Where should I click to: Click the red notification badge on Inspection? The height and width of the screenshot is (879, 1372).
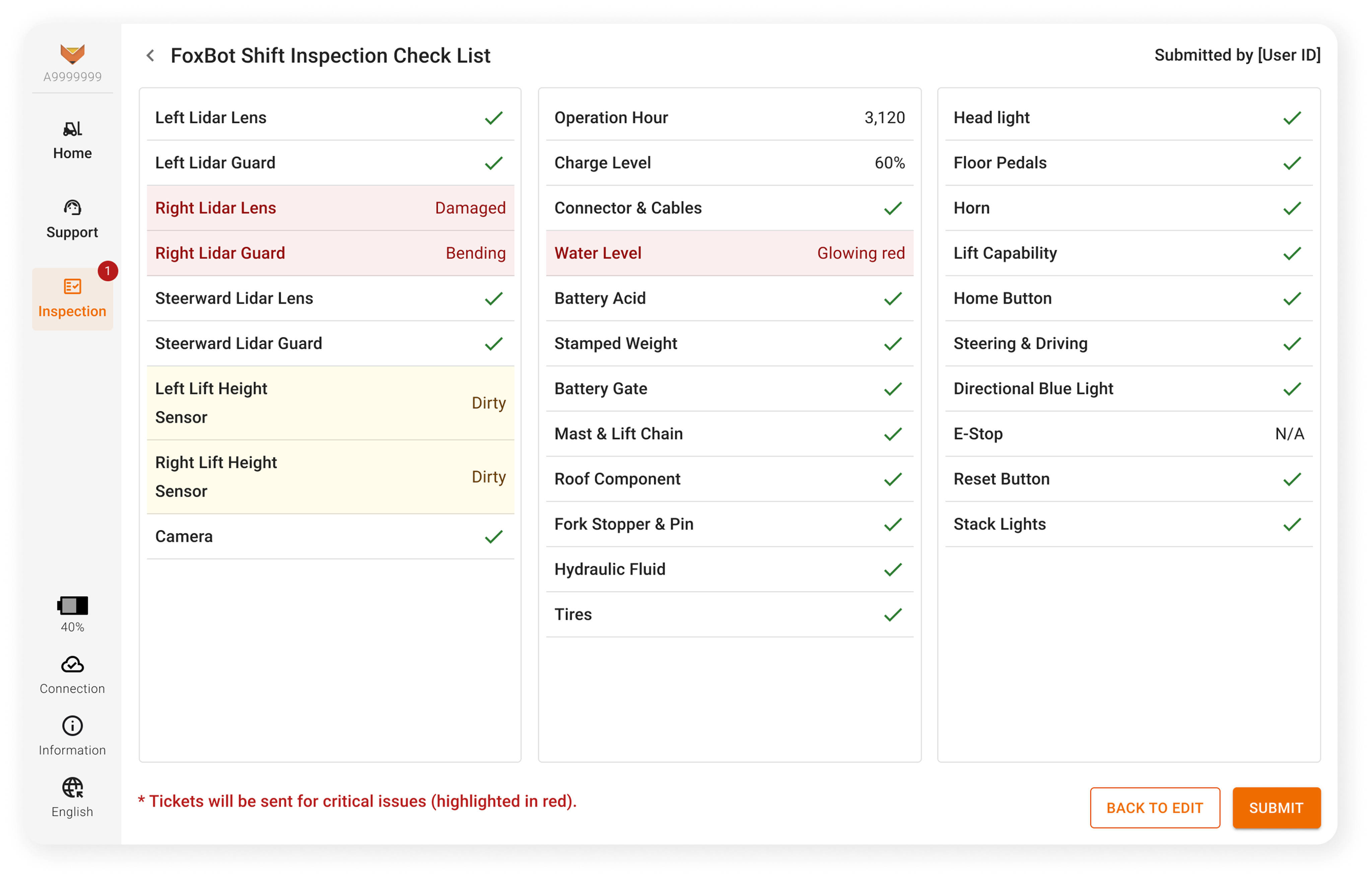tap(107, 271)
